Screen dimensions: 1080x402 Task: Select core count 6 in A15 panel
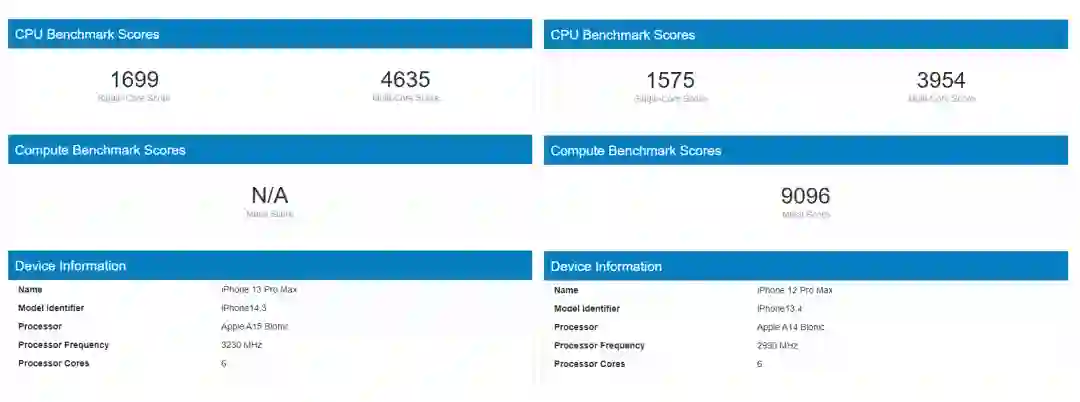(223, 363)
